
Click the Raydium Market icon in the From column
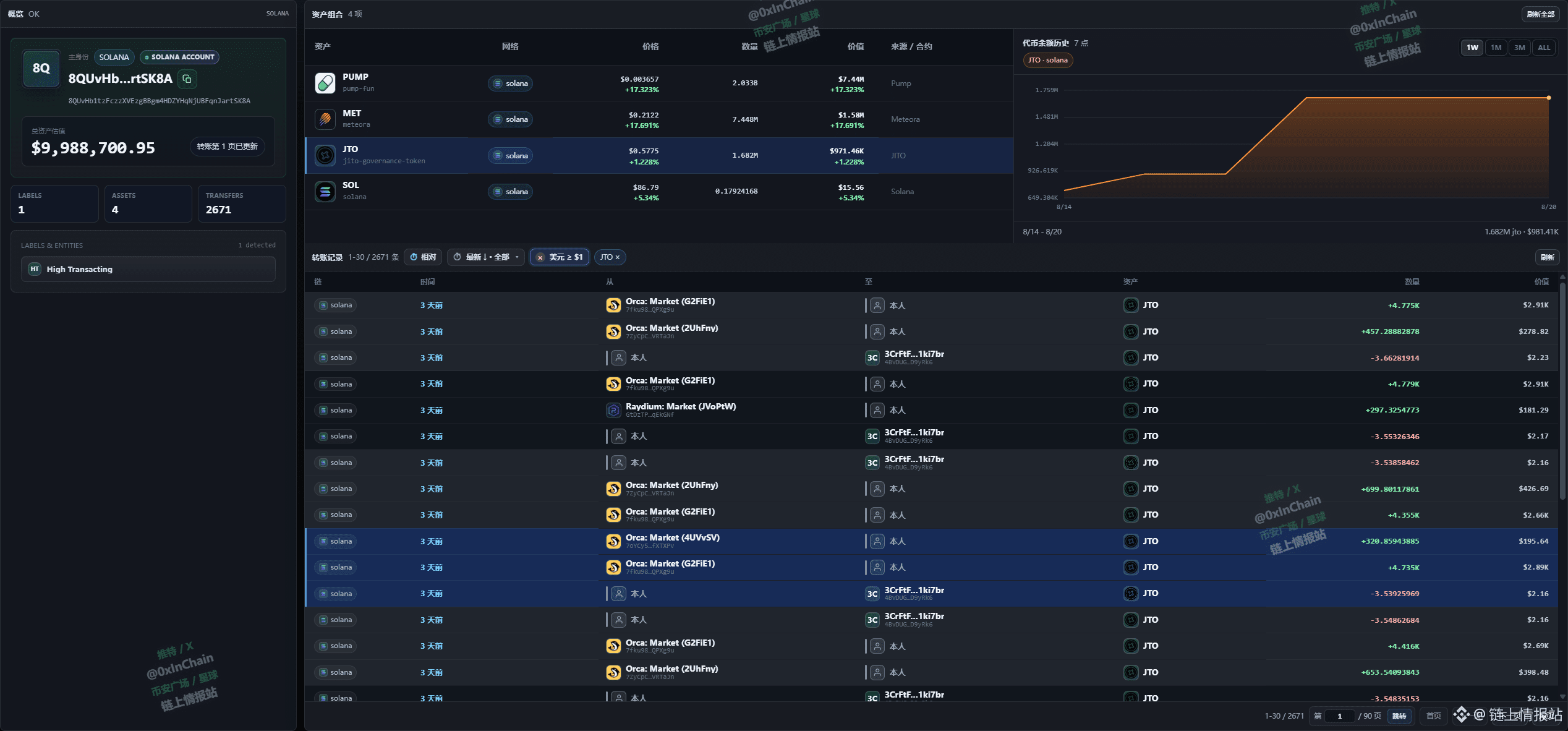coord(613,410)
